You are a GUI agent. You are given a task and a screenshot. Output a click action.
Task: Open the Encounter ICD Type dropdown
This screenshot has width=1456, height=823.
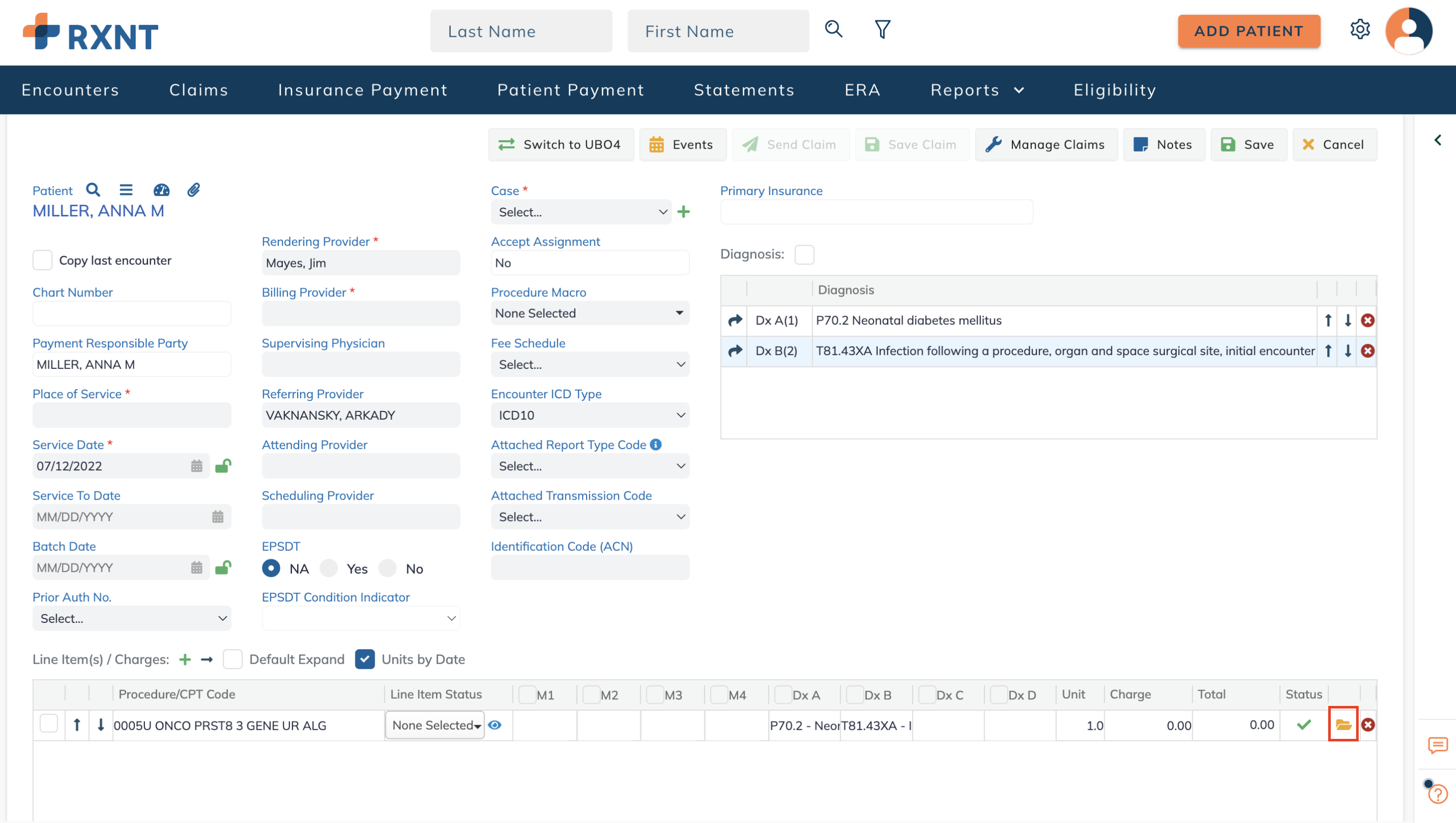click(x=590, y=416)
